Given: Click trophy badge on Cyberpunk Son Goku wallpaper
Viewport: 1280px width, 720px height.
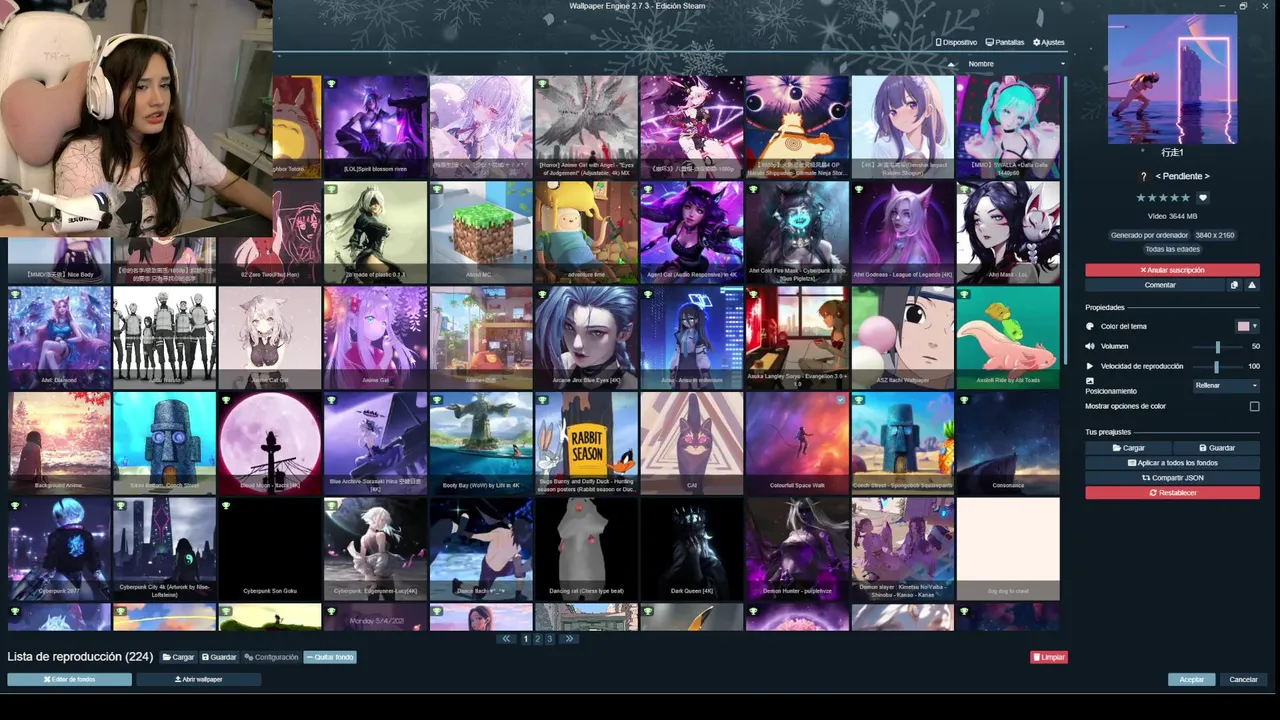Looking at the screenshot, I should pos(227,506).
